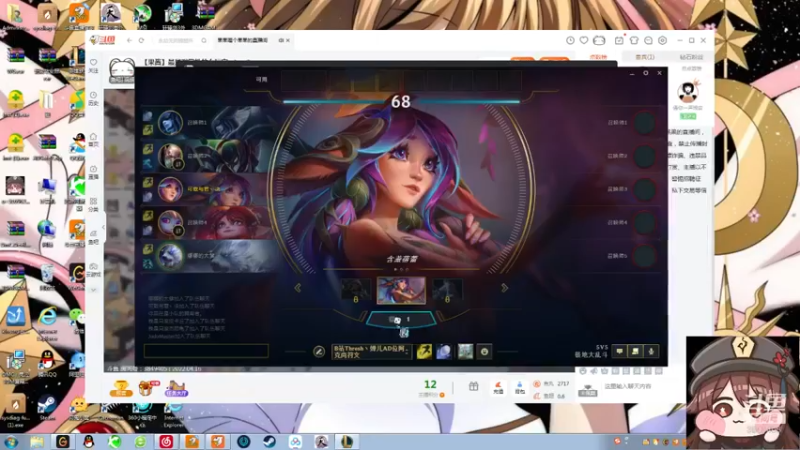Click the recharge button
Viewport: 800px width, 450px height.
[498, 388]
